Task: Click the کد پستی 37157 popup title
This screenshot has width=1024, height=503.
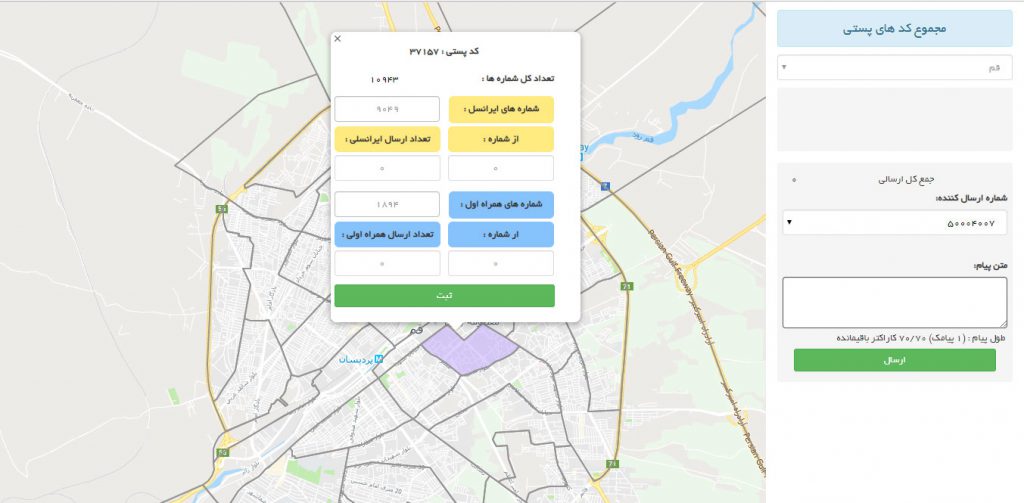Action: click(x=445, y=52)
